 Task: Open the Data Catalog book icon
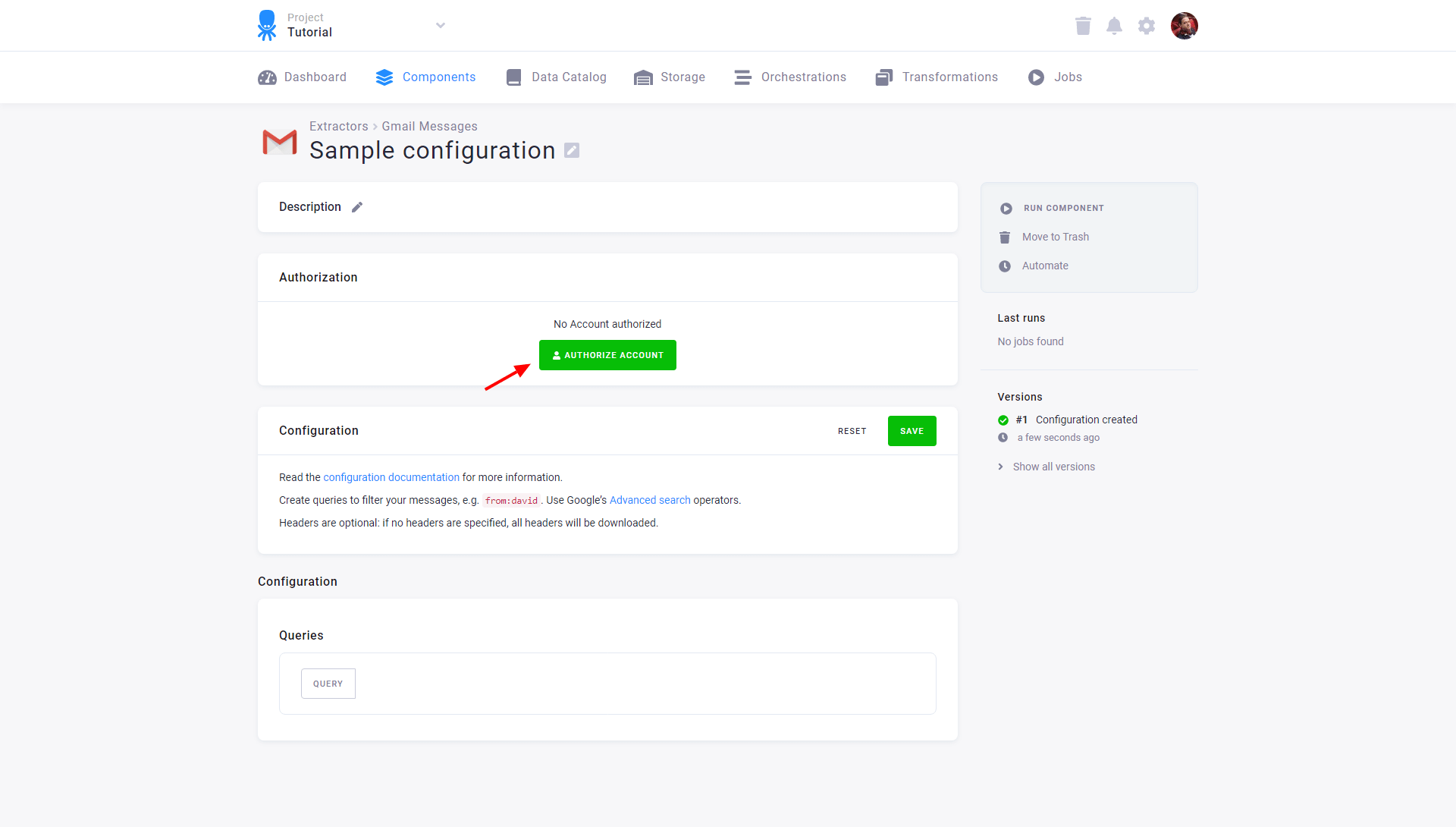[513, 77]
